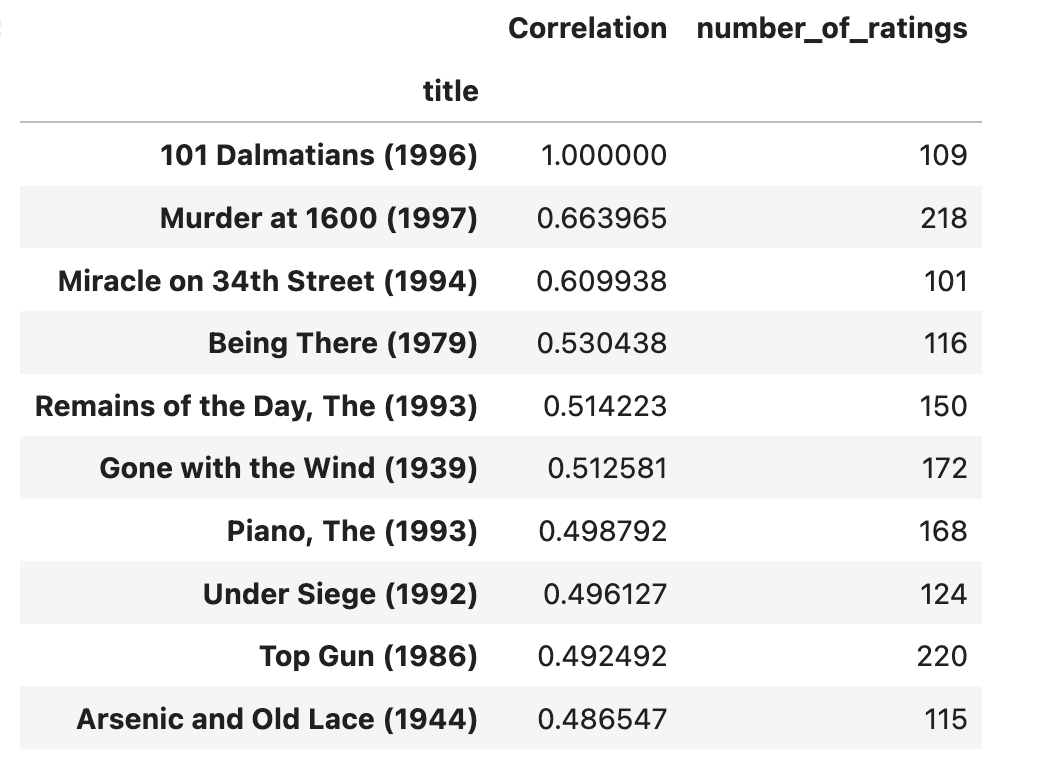Select Arsenic and Old Lace (1944) title

point(277,720)
